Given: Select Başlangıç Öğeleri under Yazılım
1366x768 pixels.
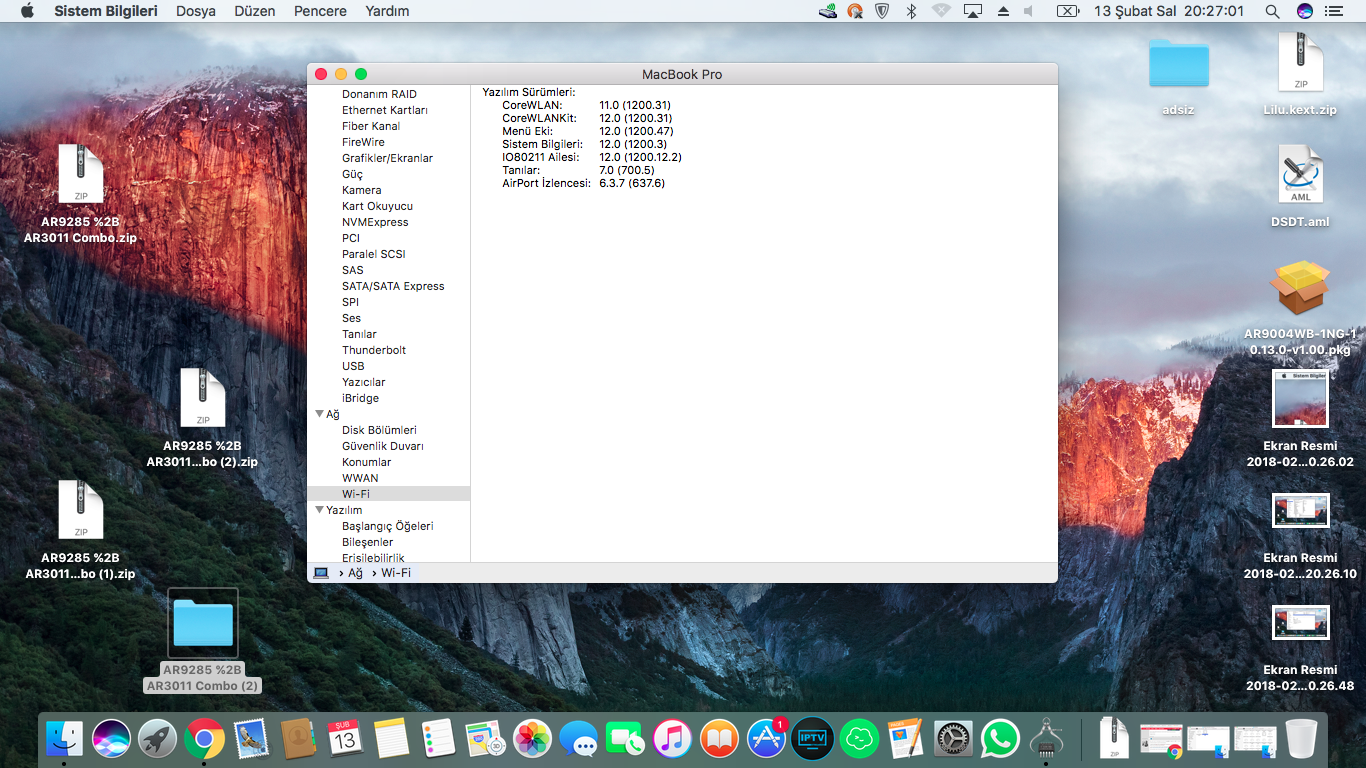Looking at the screenshot, I should point(387,526).
